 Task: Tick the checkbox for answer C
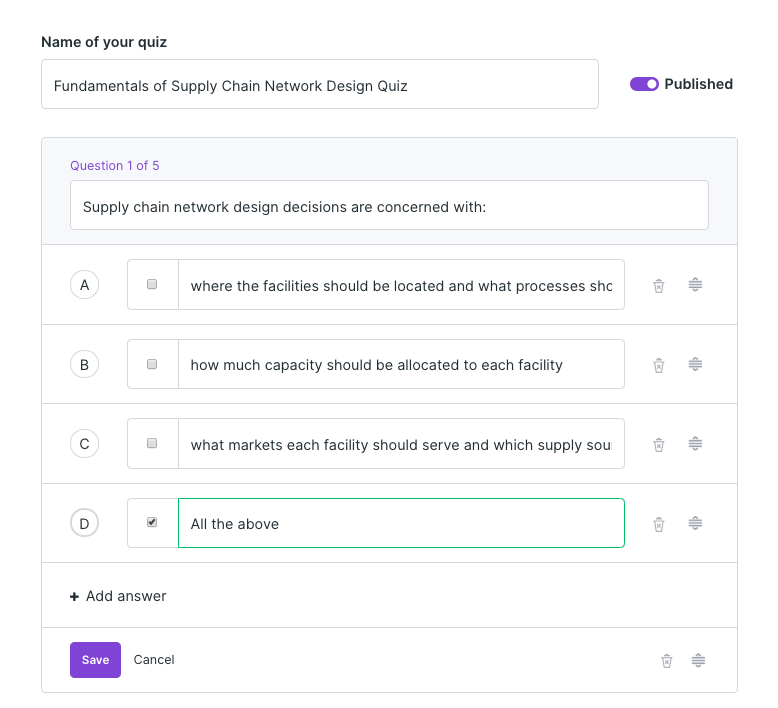(x=152, y=443)
